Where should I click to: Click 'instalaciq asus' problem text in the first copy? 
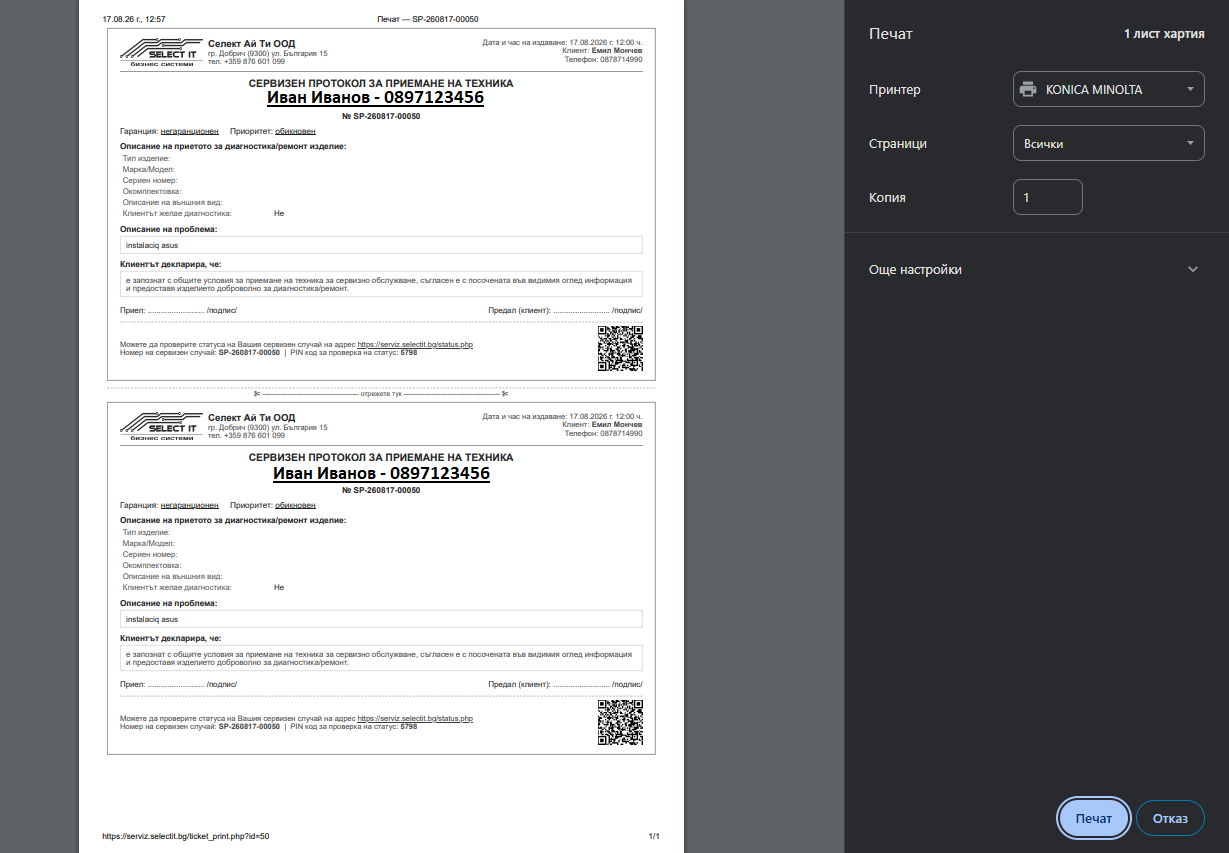click(151, 244)
